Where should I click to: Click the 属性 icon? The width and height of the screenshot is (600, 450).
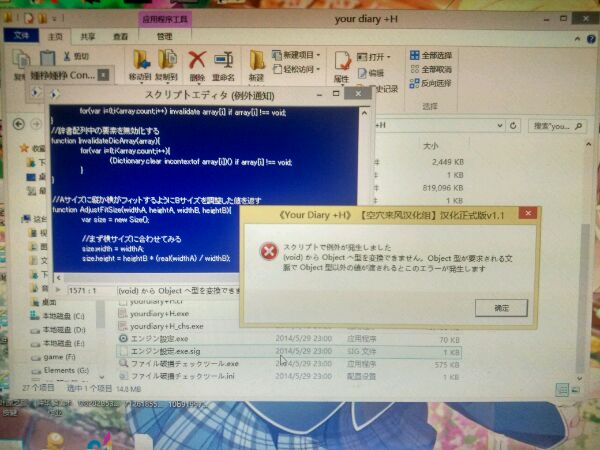pyautogui.click(x=342, y=61)
